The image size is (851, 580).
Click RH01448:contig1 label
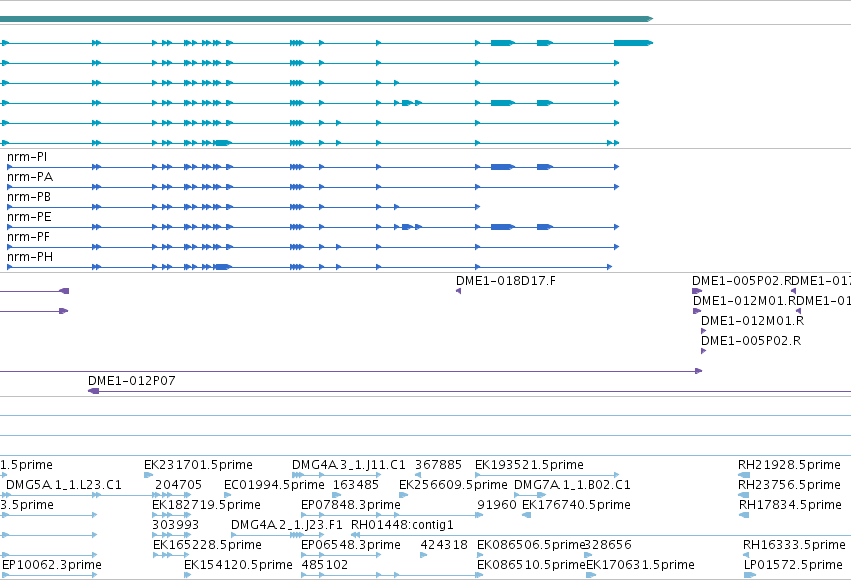(402, 525)
